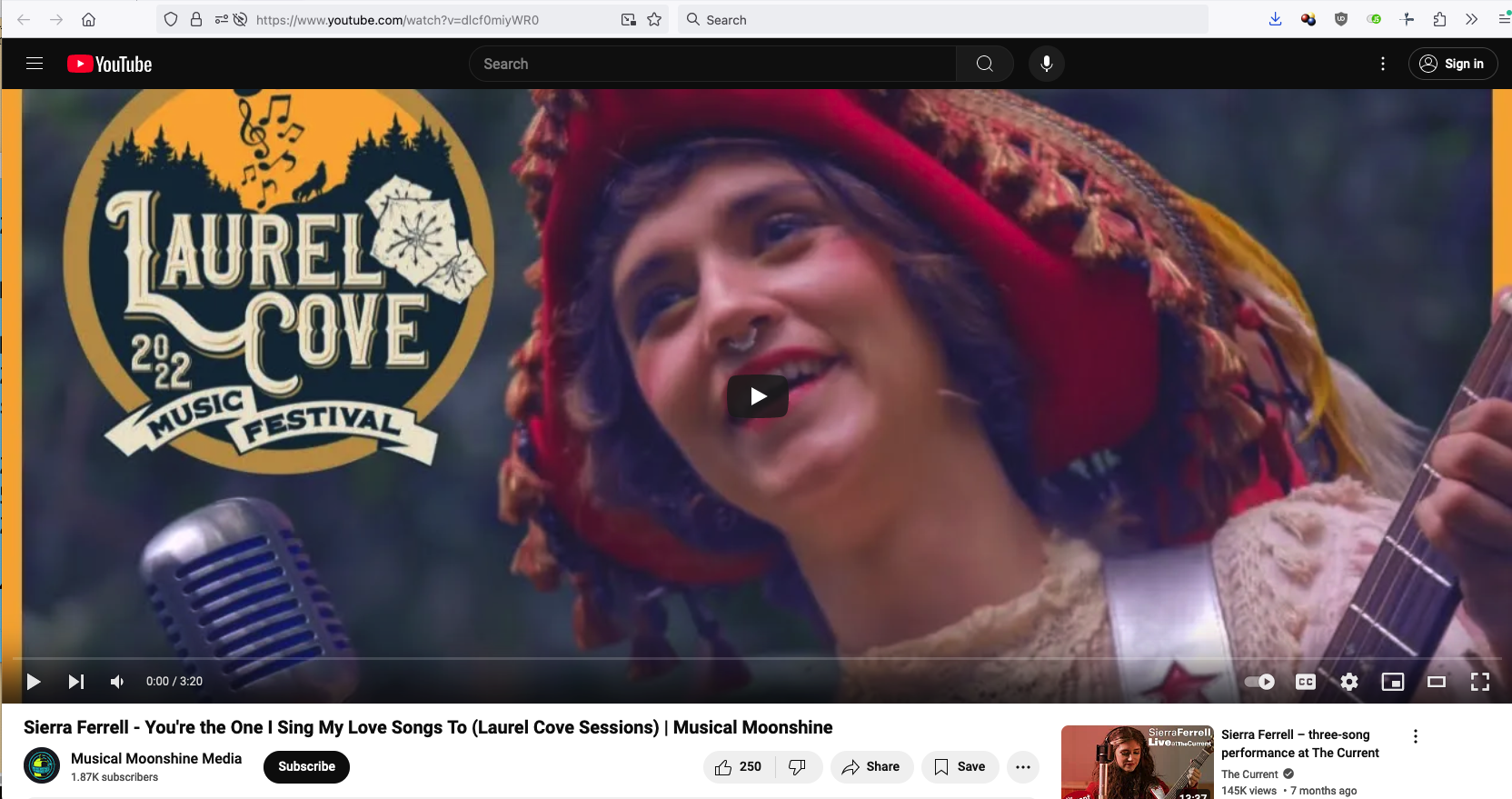Click the YouTube URL in the address bar

click(398, 20)
